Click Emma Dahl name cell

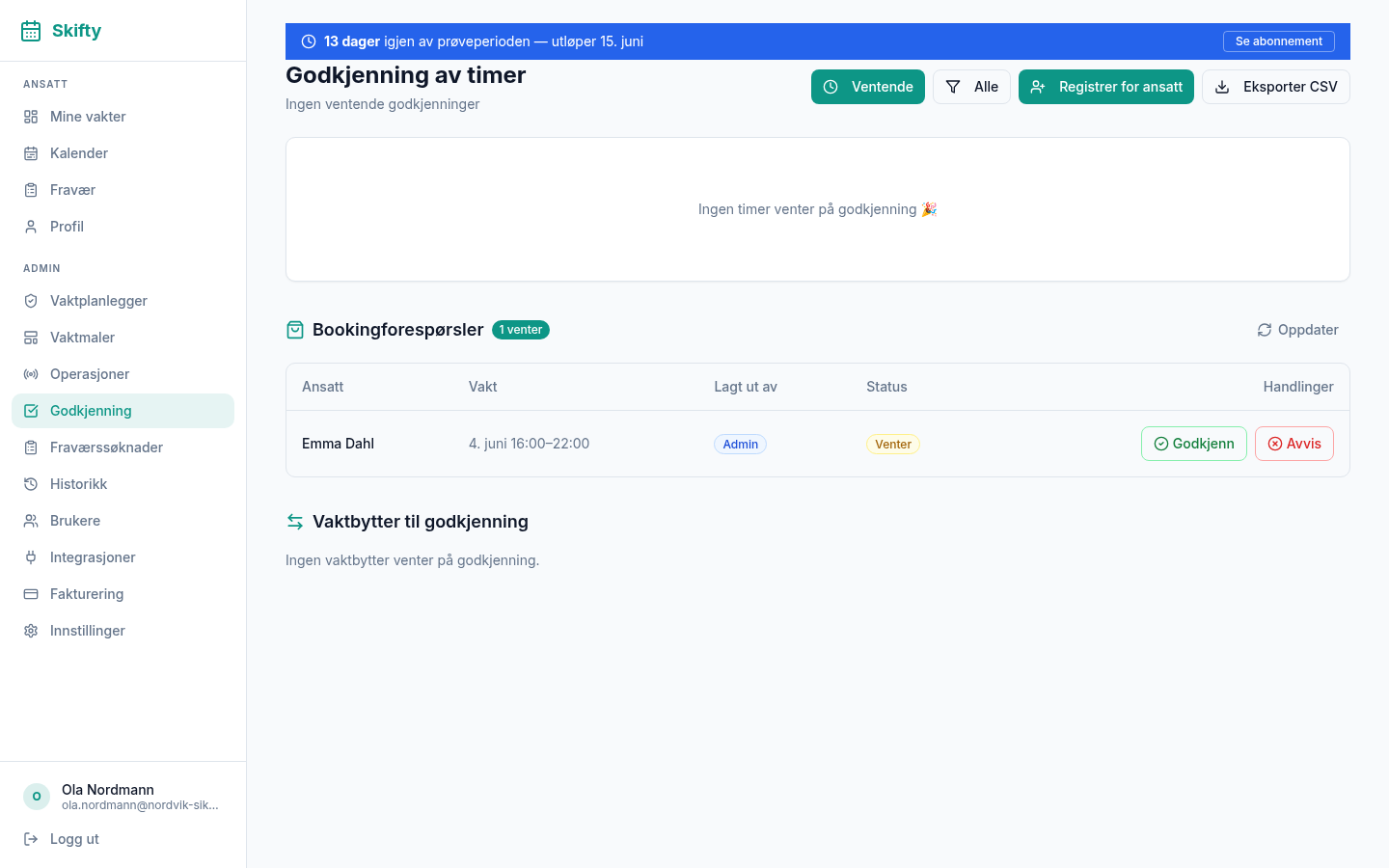point(338,444)
